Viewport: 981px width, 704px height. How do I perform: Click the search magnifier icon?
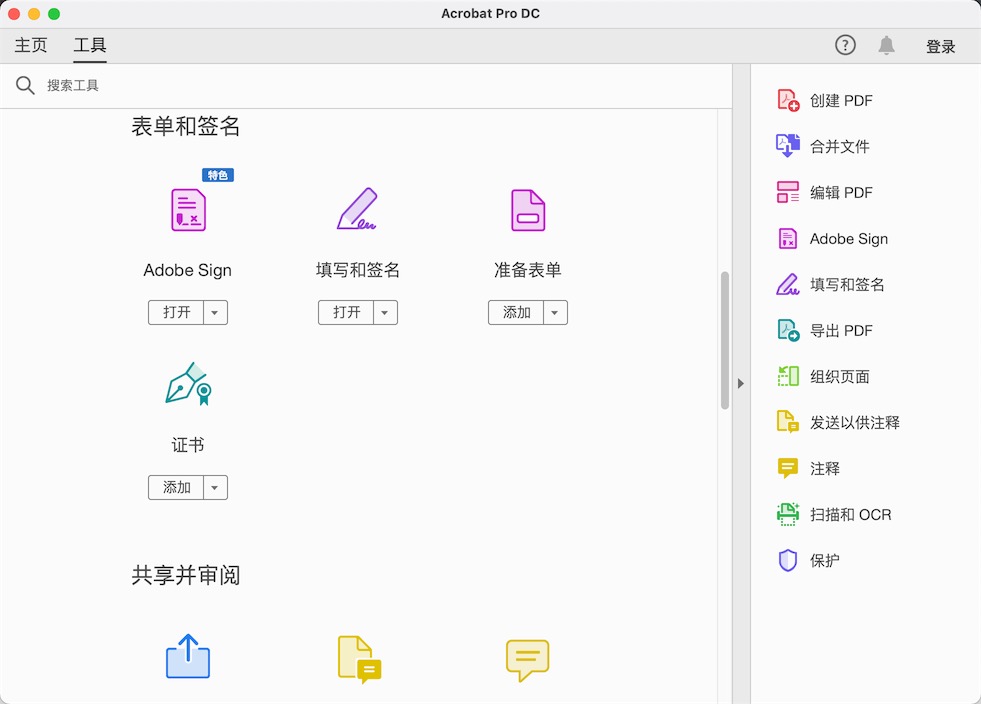(x=25, y=85)
